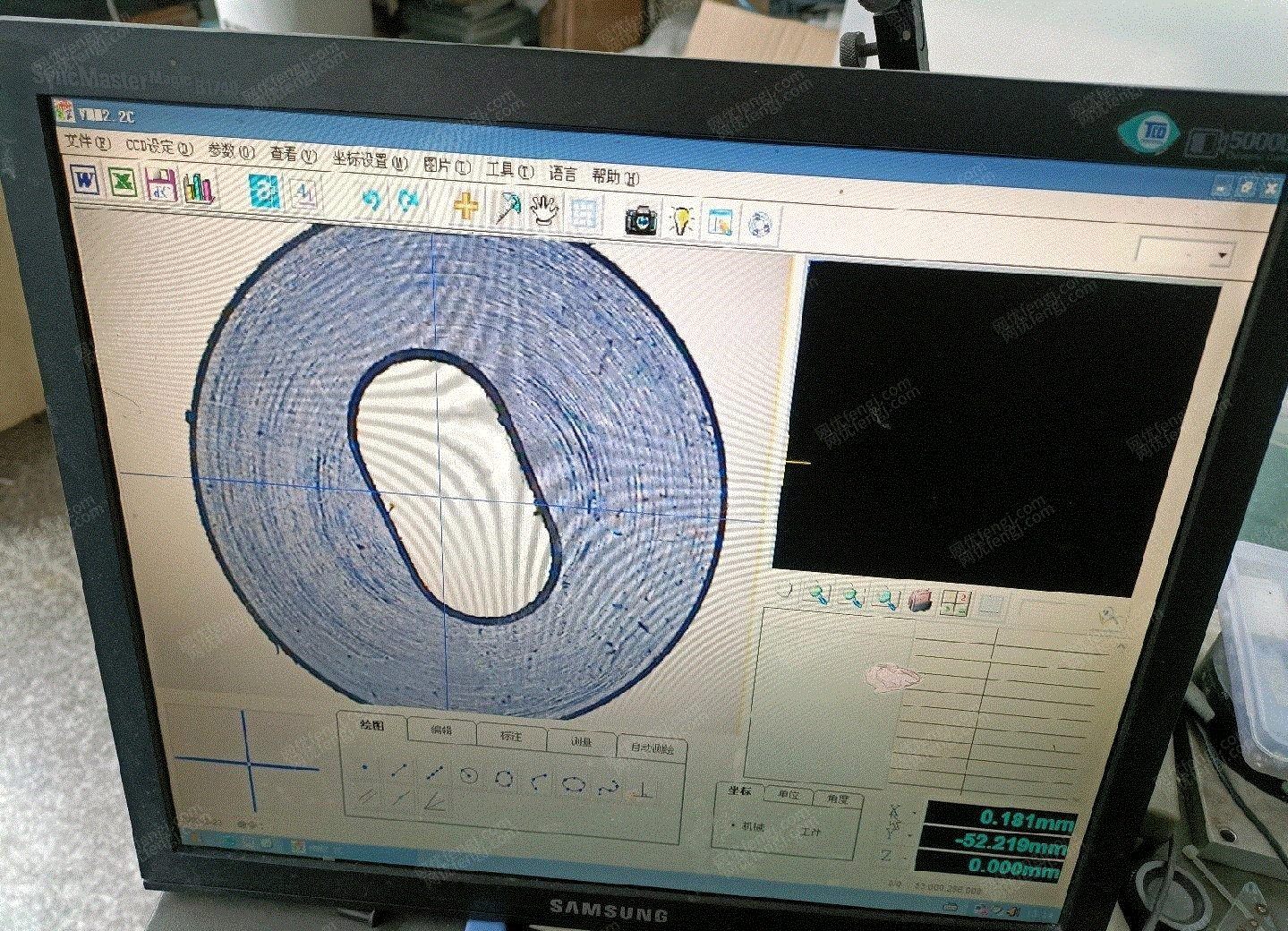Open the 帮助(H) menu
The width and height of the screenshot is (1288, 931).
point(615,176)
